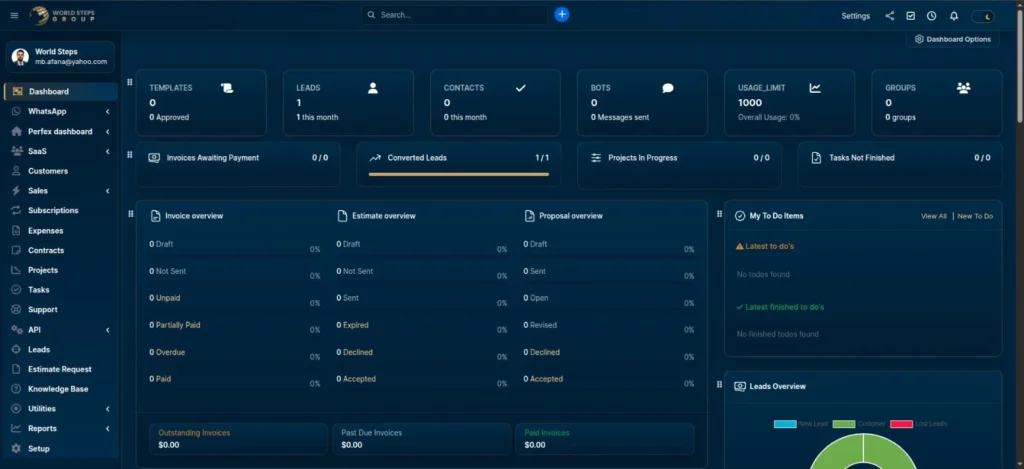Toggle dark mode switch
1024x469 pixels.
pyautogui.click(x=984, y=16)
